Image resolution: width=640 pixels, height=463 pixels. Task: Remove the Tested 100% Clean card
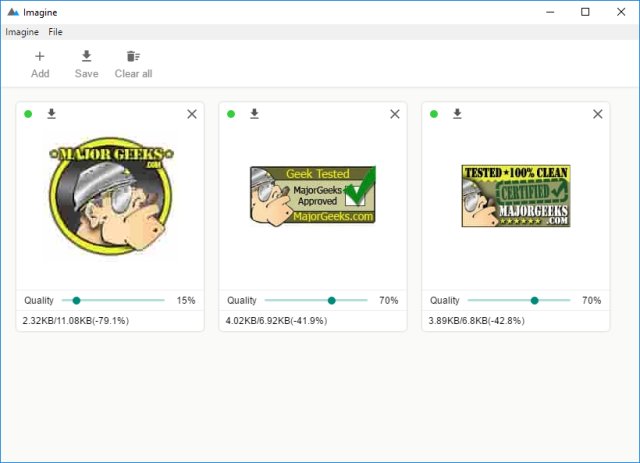(x=598, y=114)
